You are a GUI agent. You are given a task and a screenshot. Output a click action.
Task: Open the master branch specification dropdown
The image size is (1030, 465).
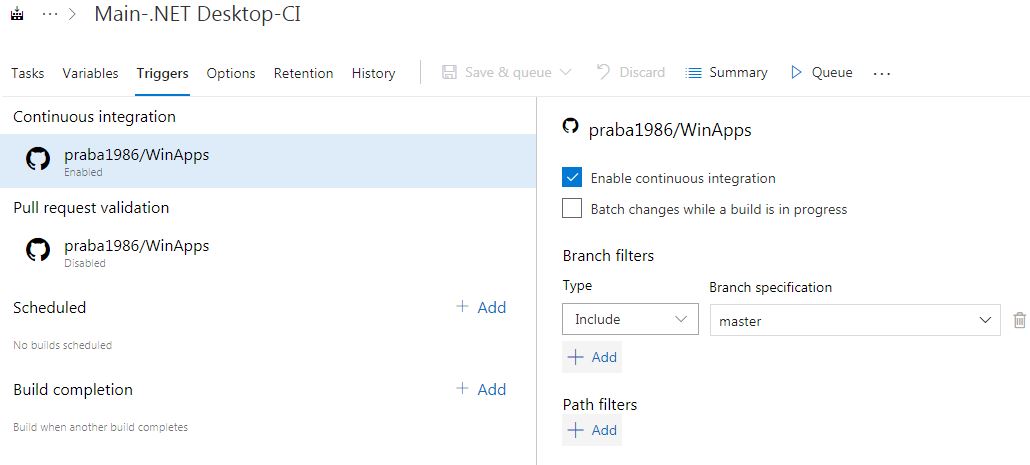click(855, 321)
